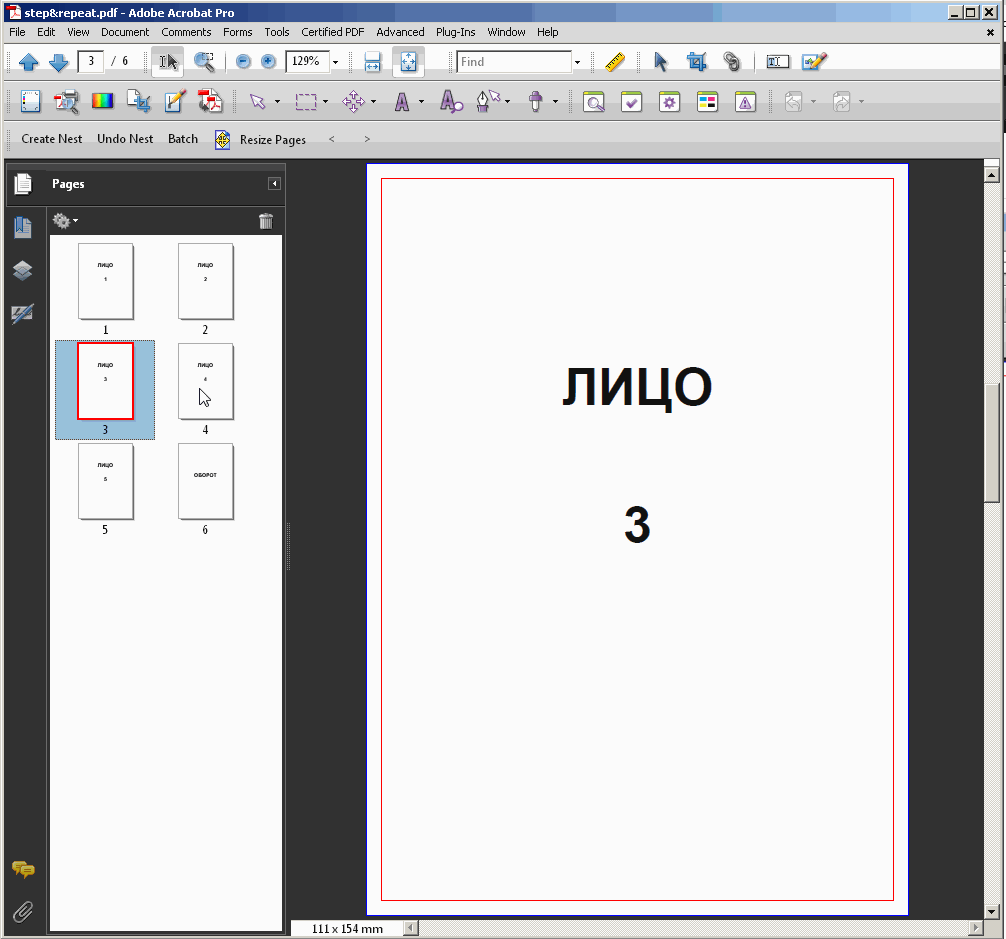Click Resize Pages button
The image size is (1006, 939).
pyautogui.click(x=260, y=140)
